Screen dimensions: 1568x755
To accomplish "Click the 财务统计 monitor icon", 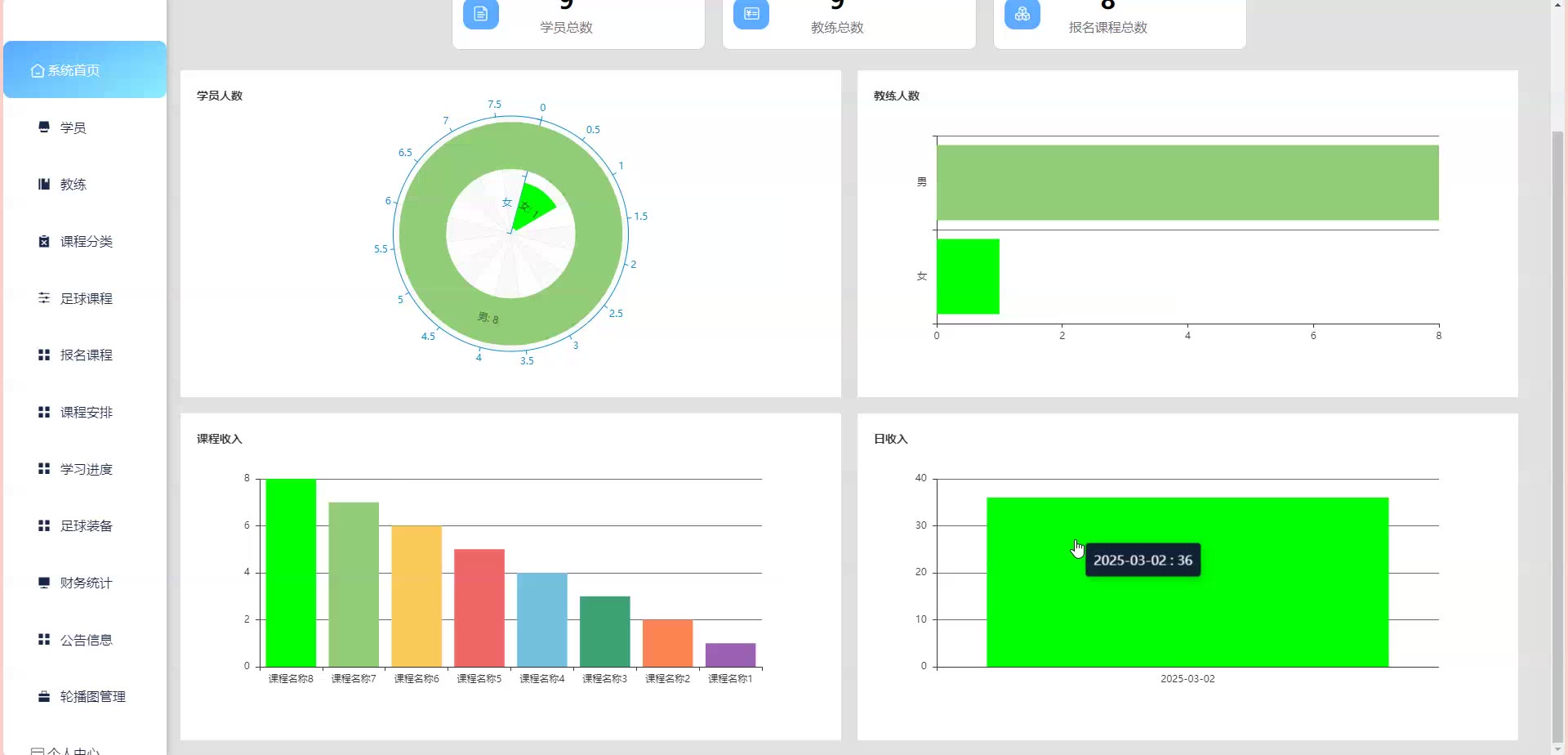I will [x=44, y=582].
